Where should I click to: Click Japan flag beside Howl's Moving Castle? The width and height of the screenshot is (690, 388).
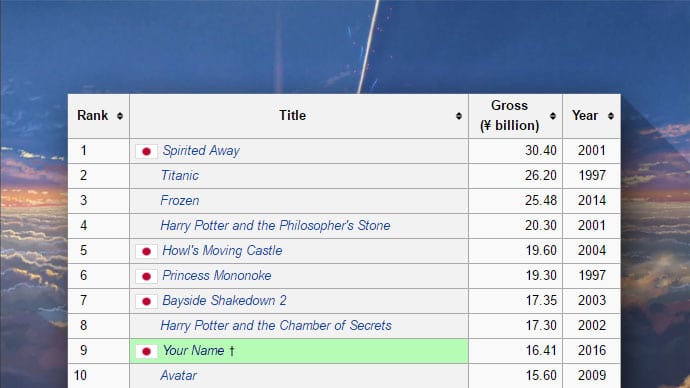point(147,251)
